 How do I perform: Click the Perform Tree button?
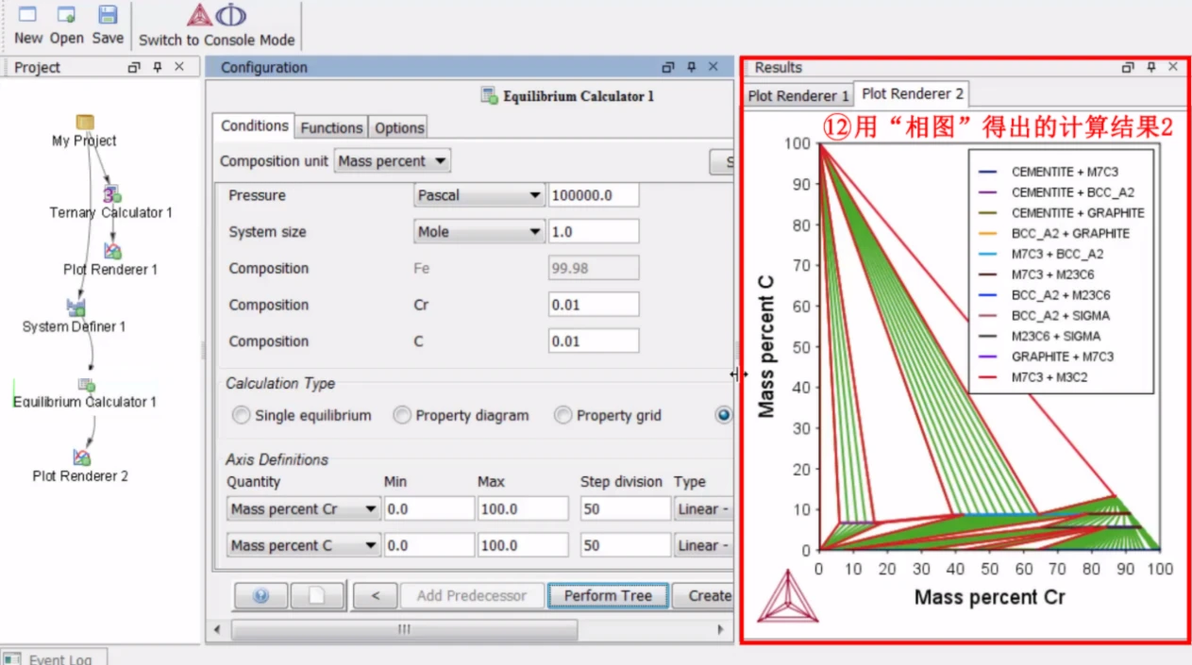(608, 596)
